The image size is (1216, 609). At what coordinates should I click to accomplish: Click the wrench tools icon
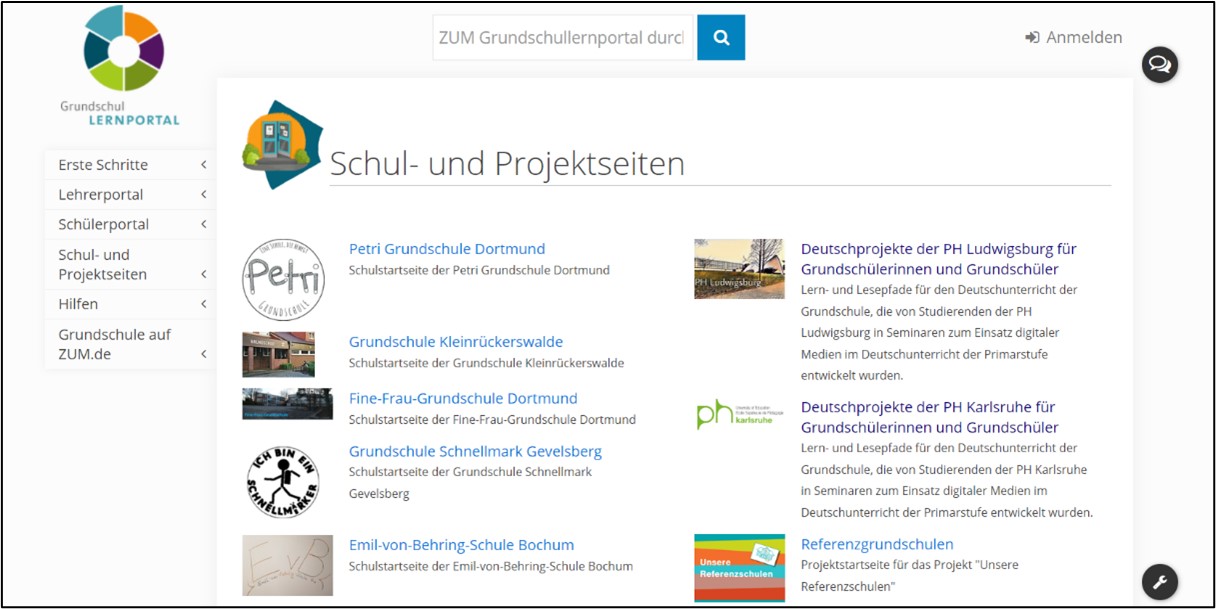coord(1160,581)
